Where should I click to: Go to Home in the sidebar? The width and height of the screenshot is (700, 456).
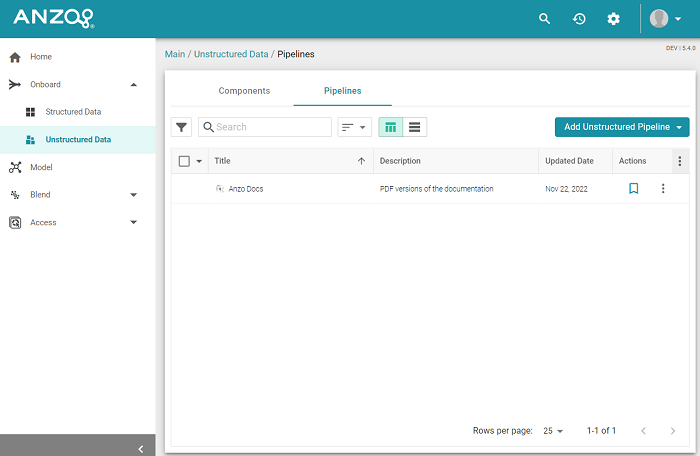pyautogui.click(x=41, y=57)
